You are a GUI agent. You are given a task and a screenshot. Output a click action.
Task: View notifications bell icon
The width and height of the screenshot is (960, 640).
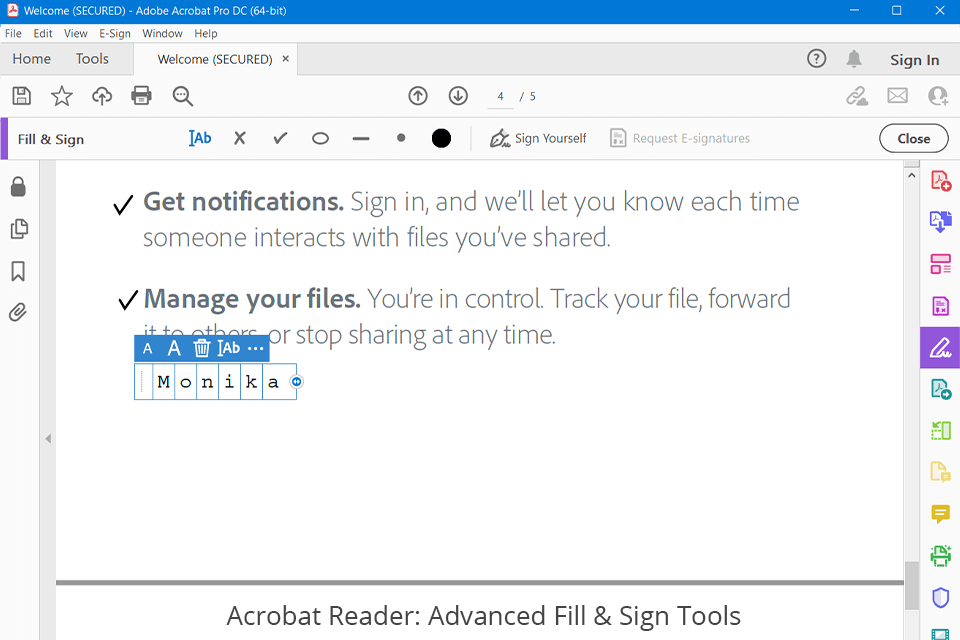pos(854,59)
